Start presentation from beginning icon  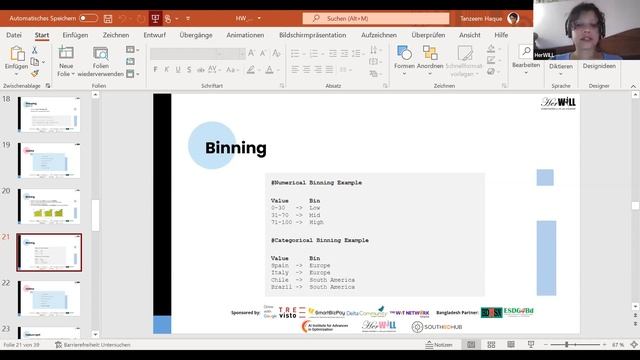point(155,18)
